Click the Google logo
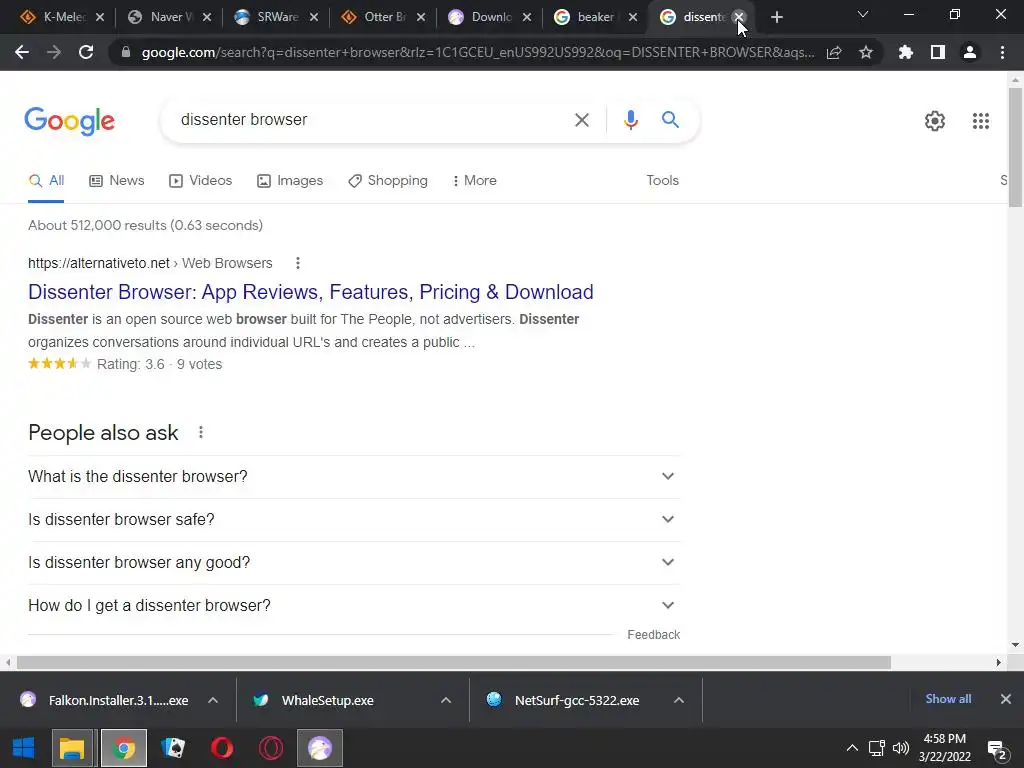 [x=70, y=121]
